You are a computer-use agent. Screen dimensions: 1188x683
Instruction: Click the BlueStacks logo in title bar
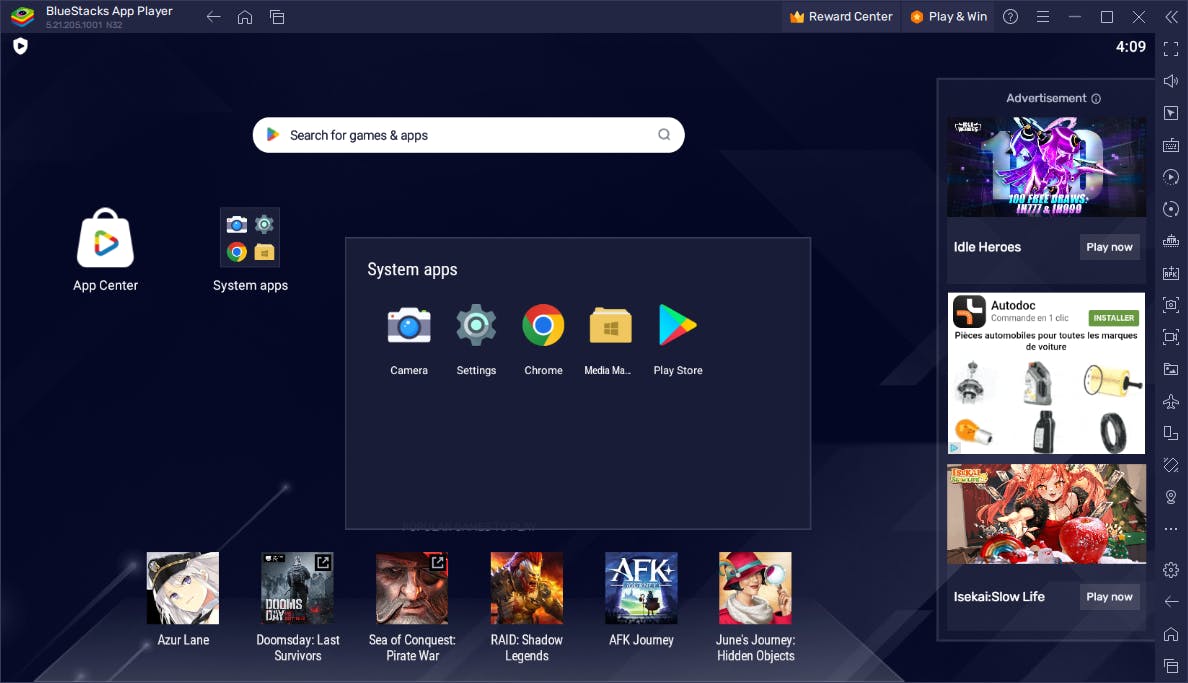pos(23,16)
